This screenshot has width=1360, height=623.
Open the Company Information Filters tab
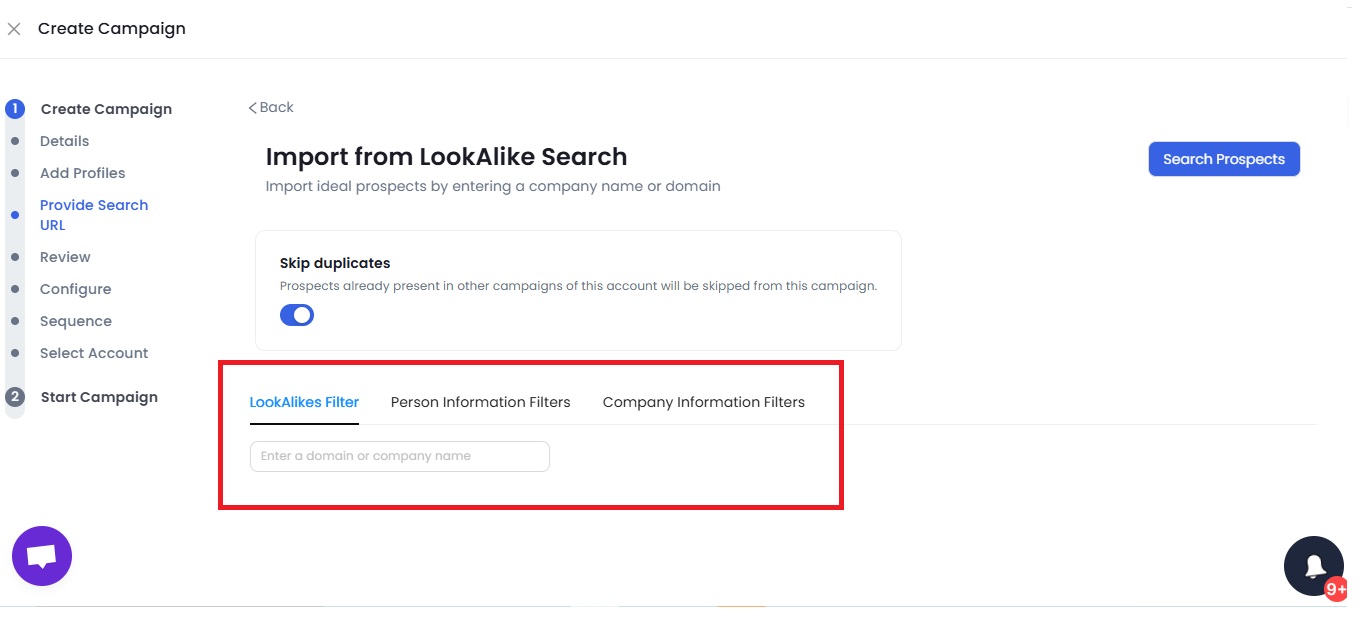[703, 401]
